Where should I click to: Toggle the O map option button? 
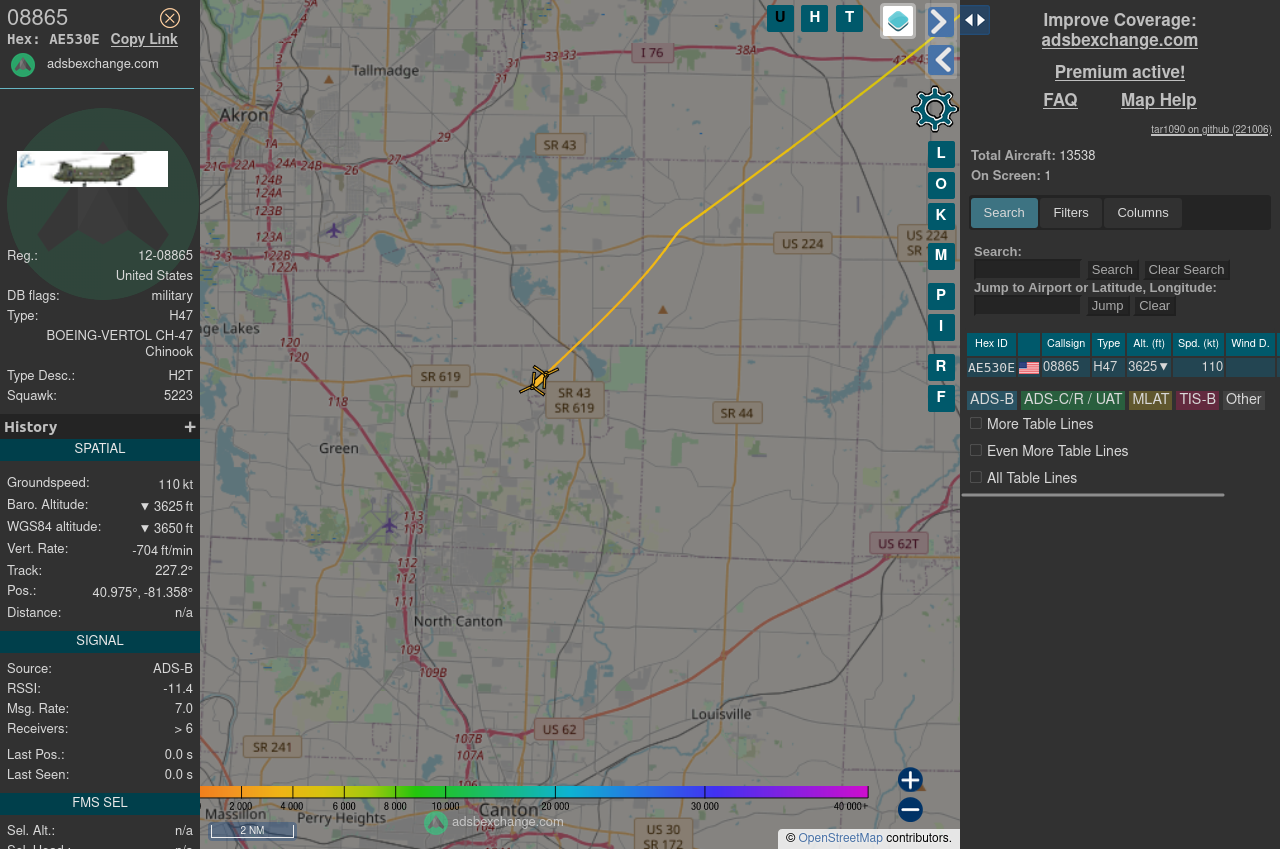pyautogui.click(x=941, y=185)
